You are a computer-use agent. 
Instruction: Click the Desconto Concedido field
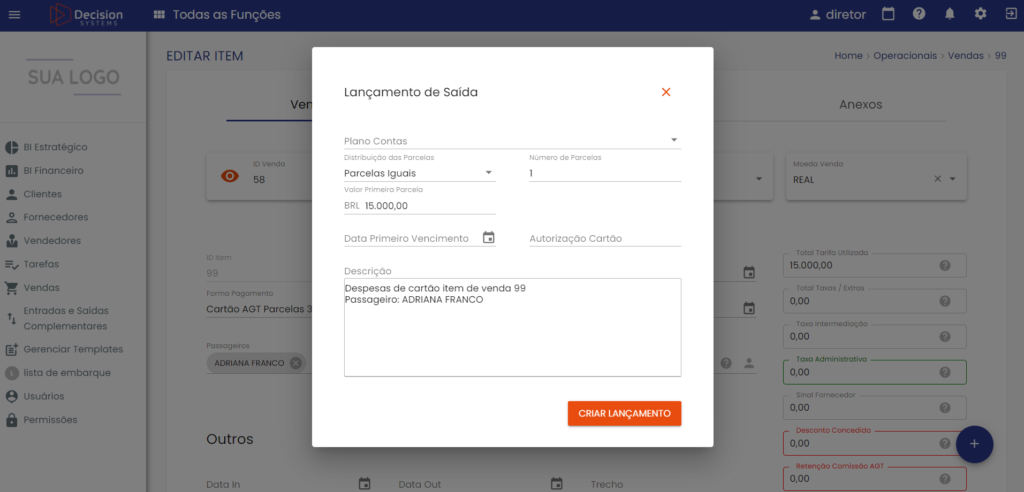tap(874, 443)
